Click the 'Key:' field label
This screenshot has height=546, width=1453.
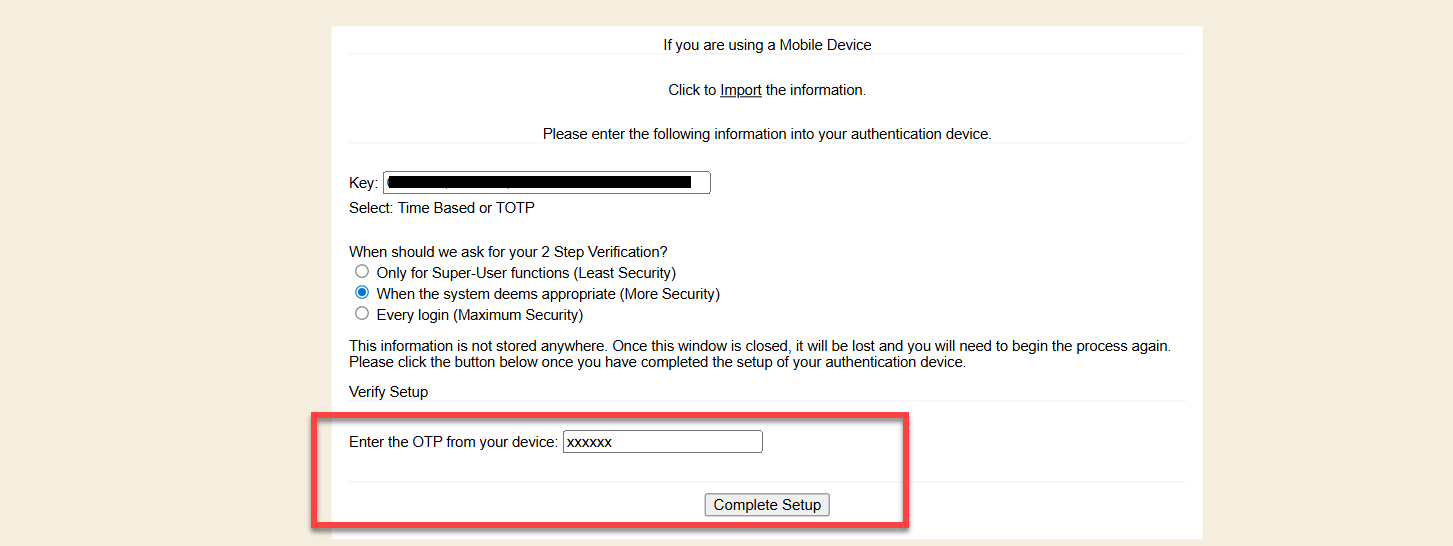coord(363,183)
